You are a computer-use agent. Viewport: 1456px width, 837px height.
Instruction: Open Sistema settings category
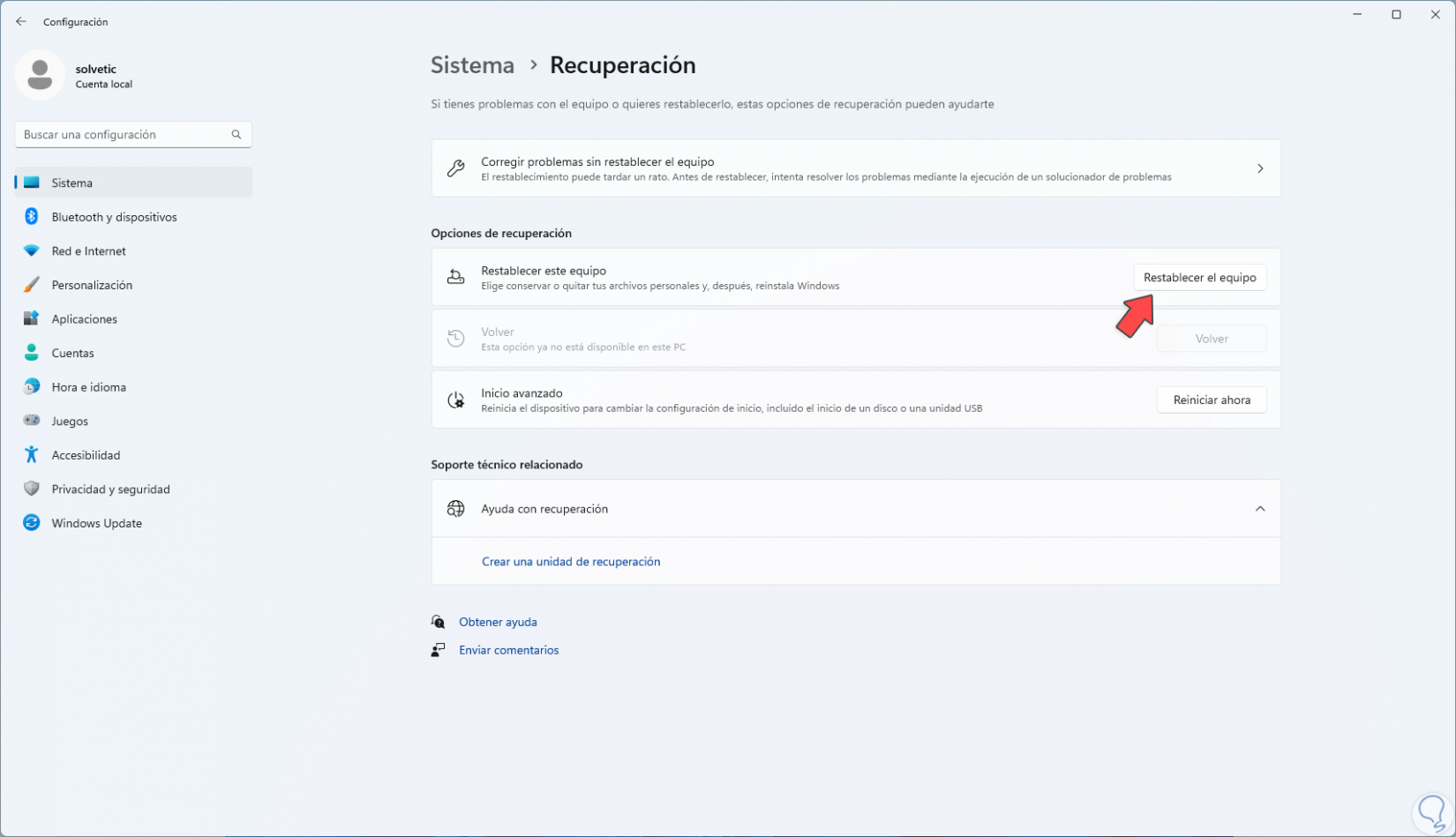coord(134,183)
